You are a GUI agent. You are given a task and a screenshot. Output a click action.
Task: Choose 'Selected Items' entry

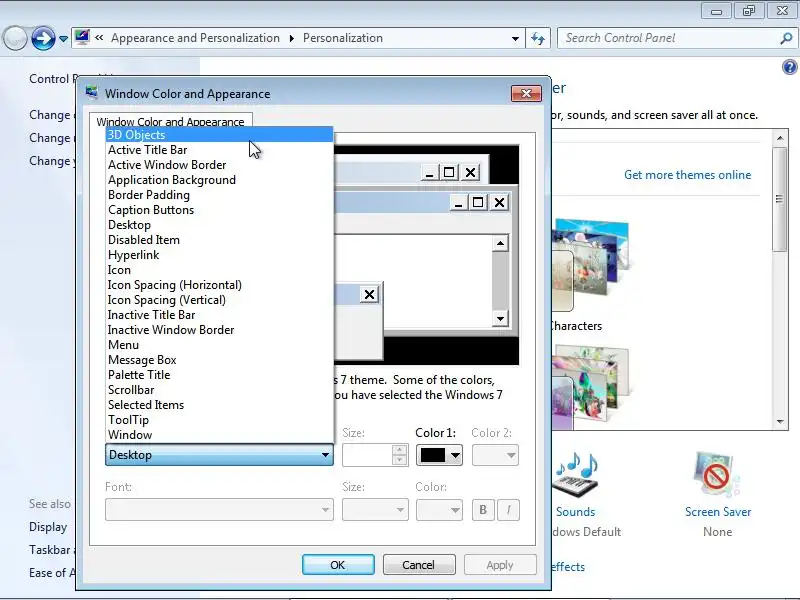(x=219, y=405)
